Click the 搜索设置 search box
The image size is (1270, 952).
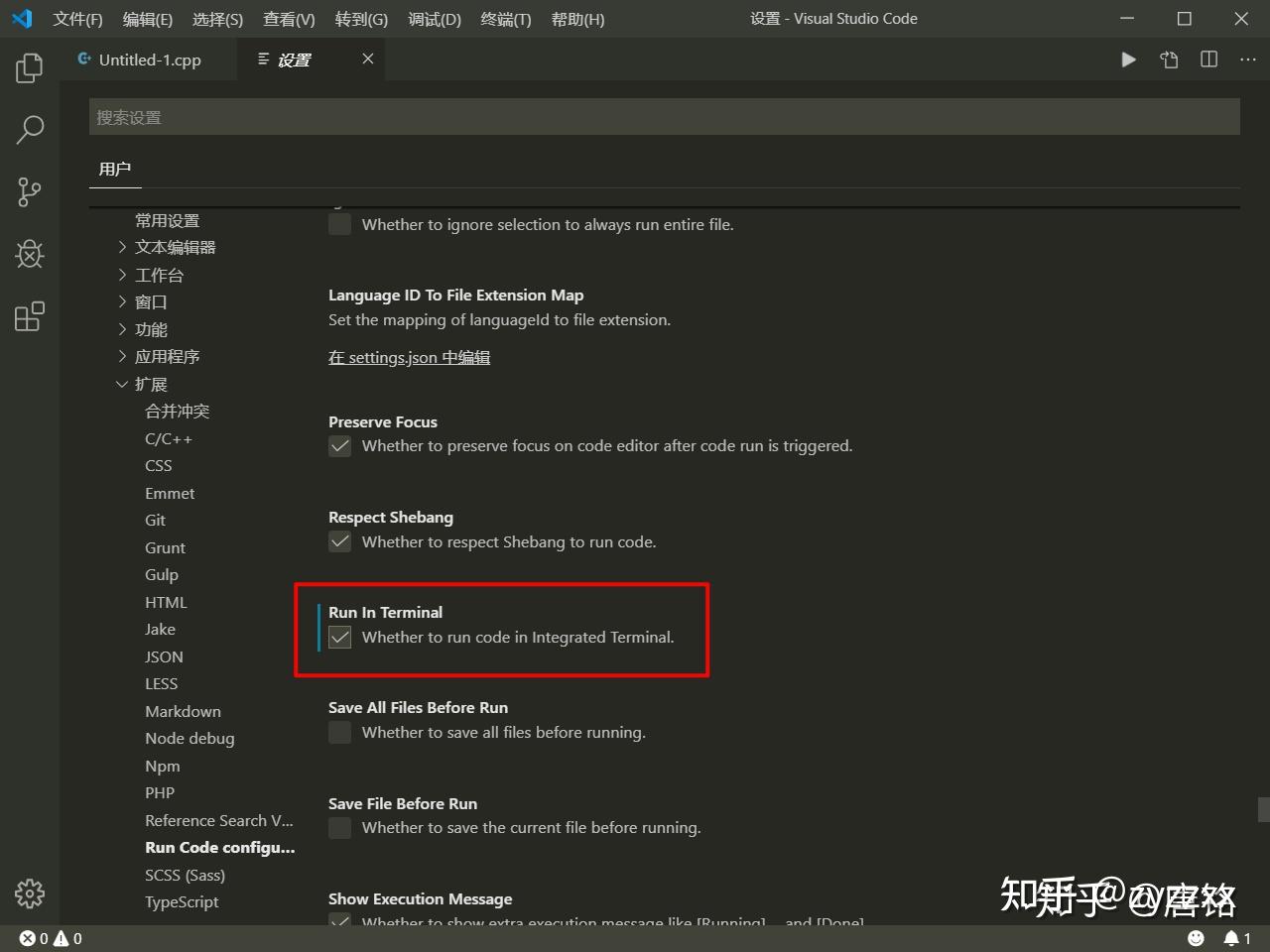pos(665,117)
